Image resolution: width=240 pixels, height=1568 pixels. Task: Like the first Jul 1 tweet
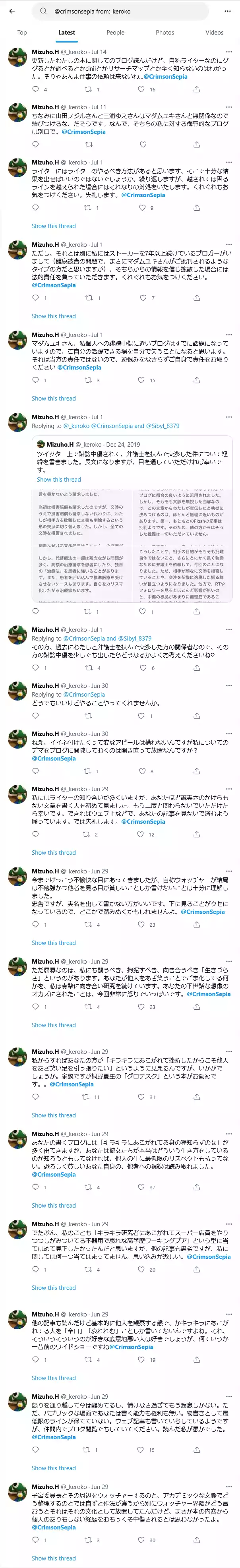tap(143, 208)
